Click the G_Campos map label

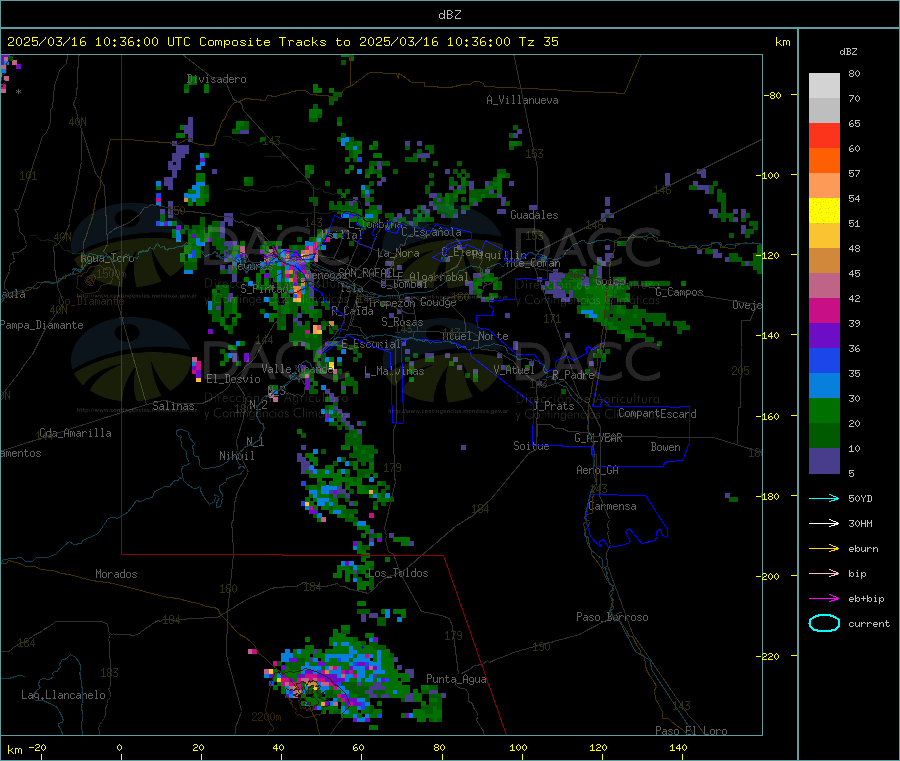679,292
